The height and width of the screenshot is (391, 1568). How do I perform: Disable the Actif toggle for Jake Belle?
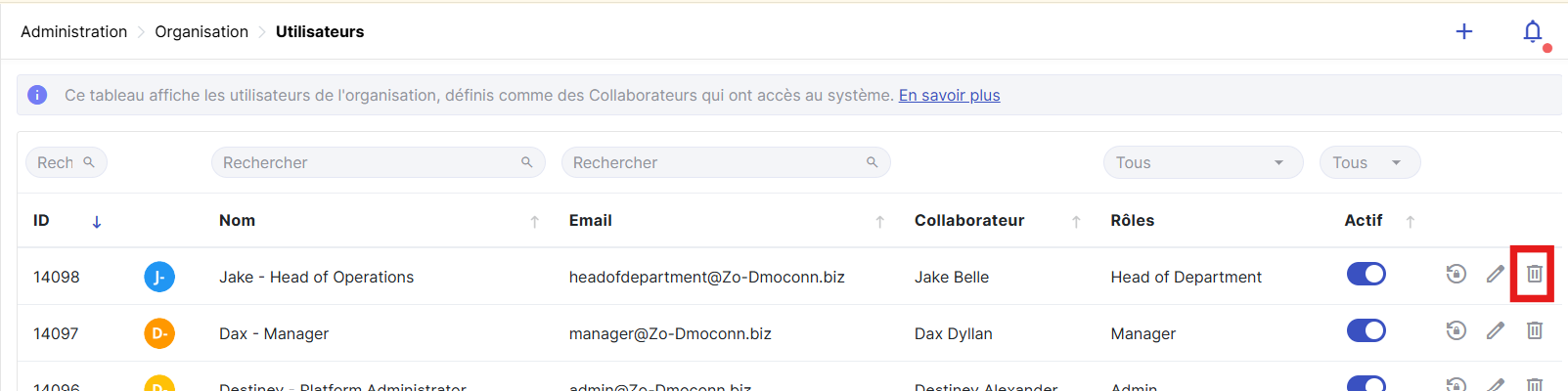[1366, 275]
